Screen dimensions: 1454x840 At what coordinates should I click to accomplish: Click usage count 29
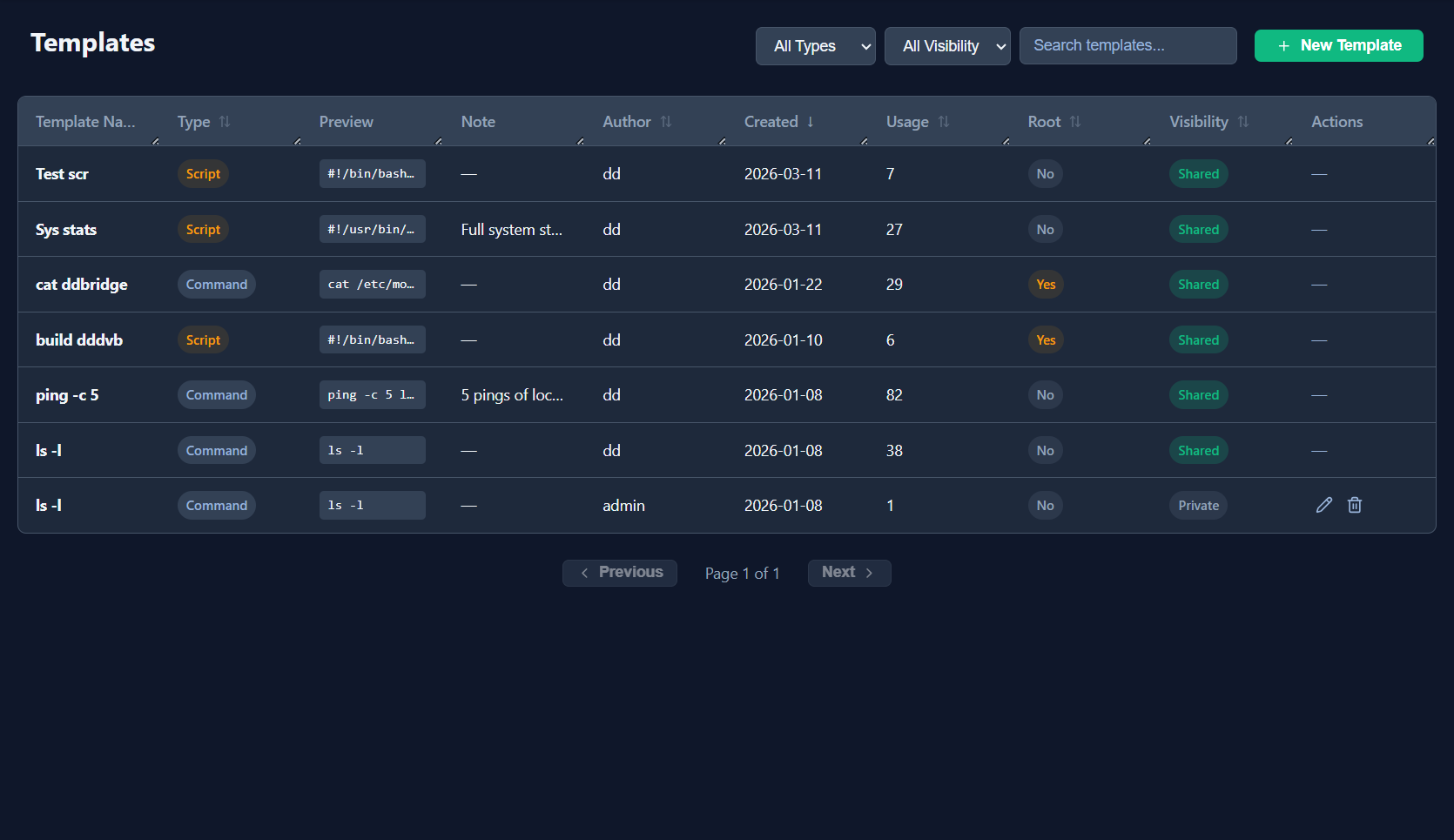[x=894, y=285]
